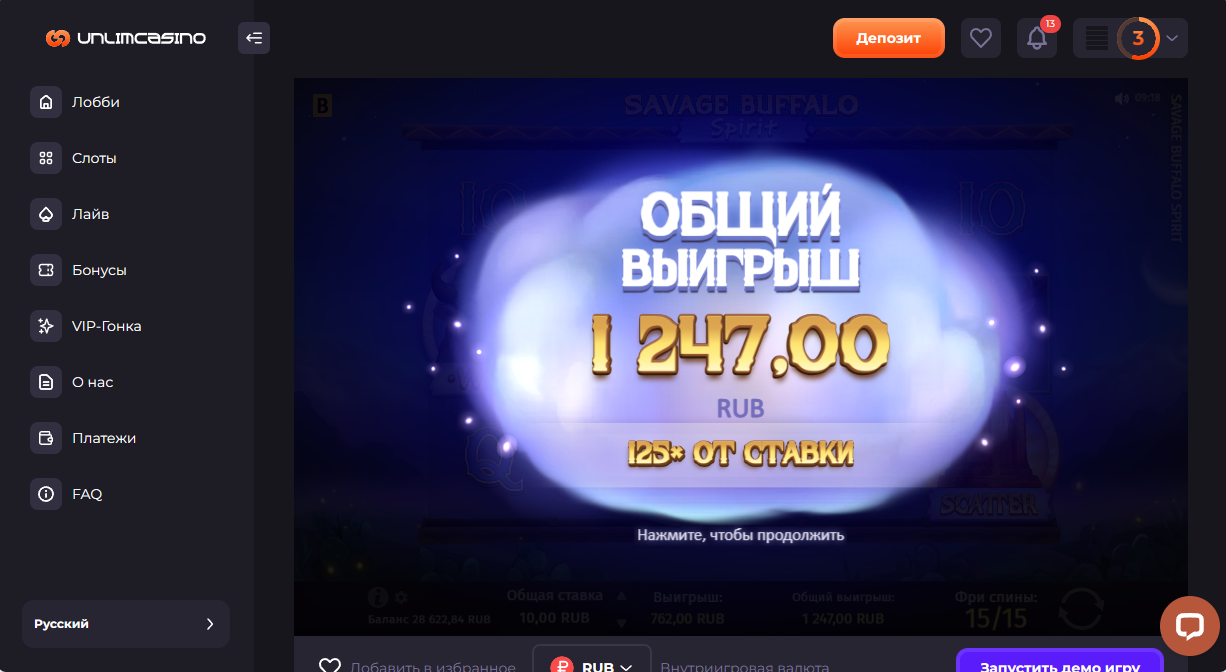Screen dimensions: 1226x672
Task: Open favorites via the top bar heart icon
Action: click(981, 38)
